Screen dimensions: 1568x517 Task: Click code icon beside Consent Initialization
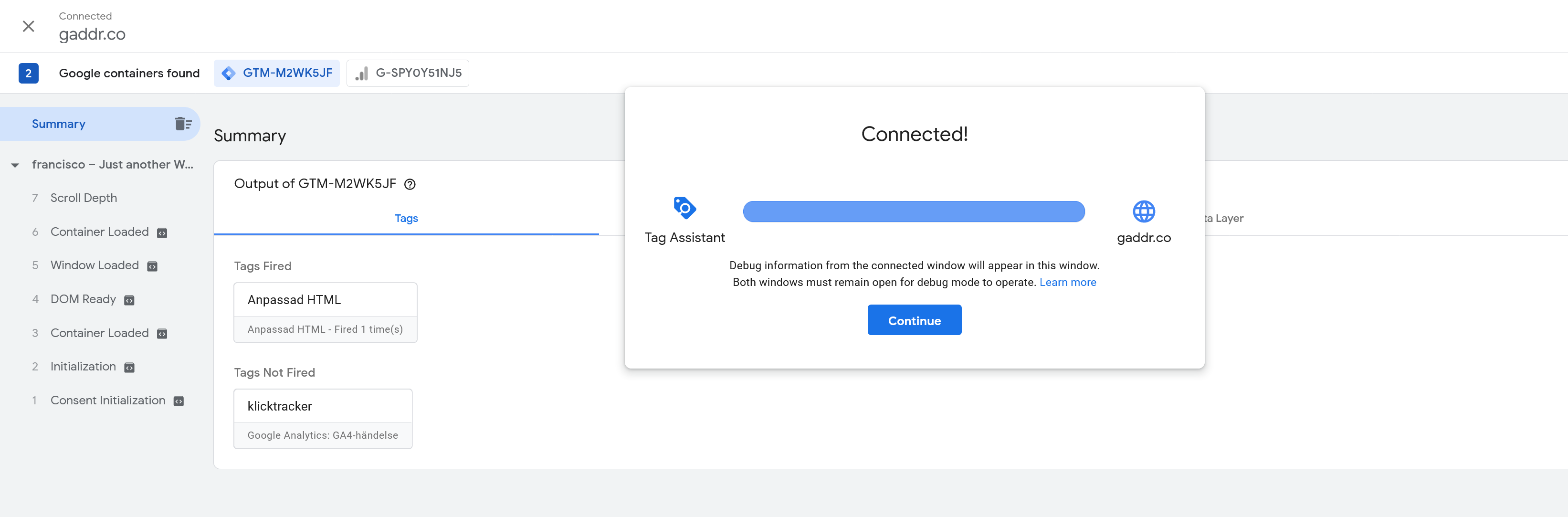(x=179, y=401)
